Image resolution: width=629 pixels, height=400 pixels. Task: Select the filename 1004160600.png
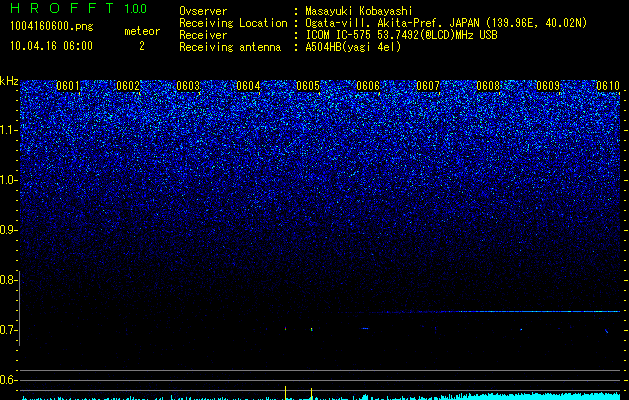tap(52, 27)
